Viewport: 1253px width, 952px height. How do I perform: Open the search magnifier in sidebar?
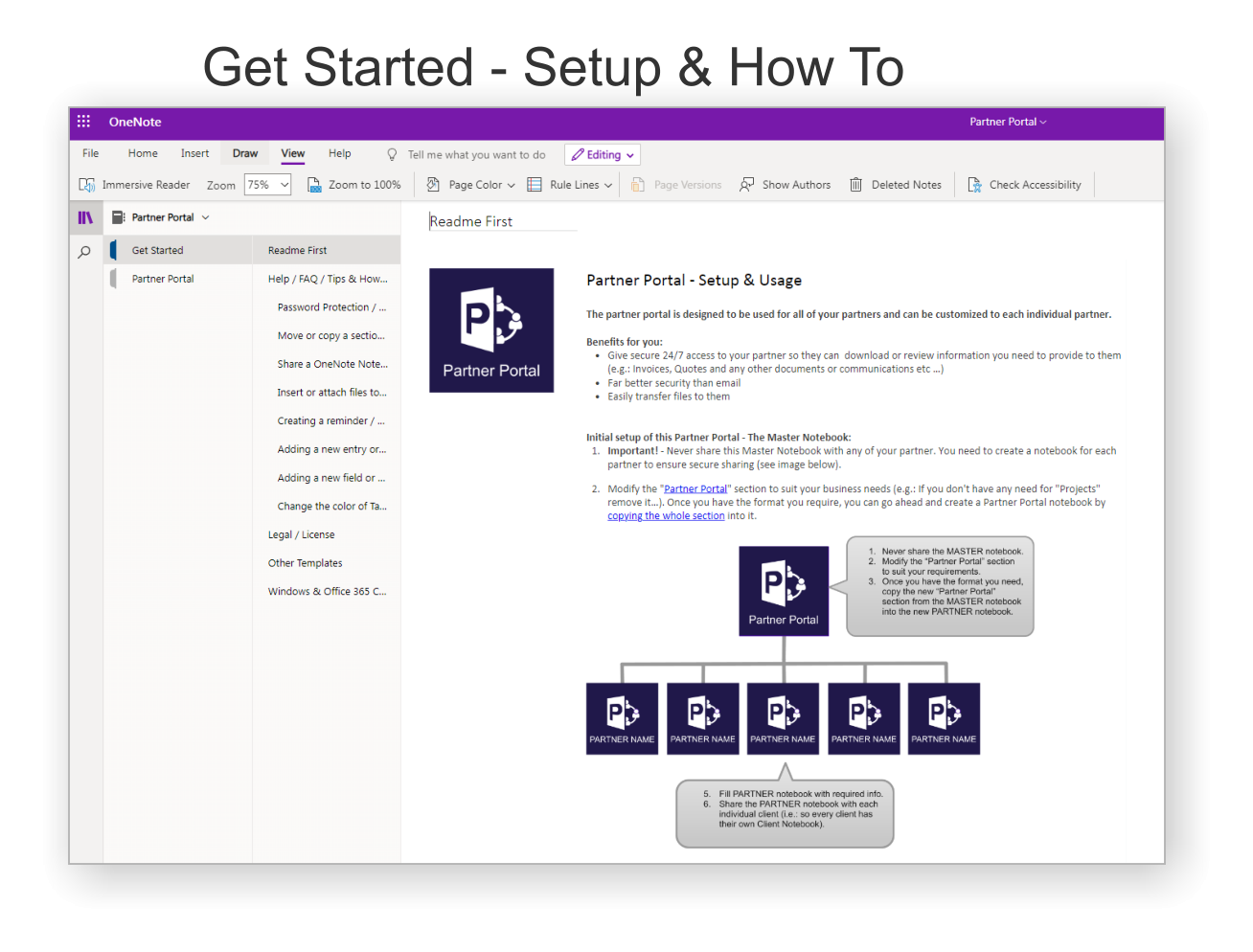coord(84,252)
